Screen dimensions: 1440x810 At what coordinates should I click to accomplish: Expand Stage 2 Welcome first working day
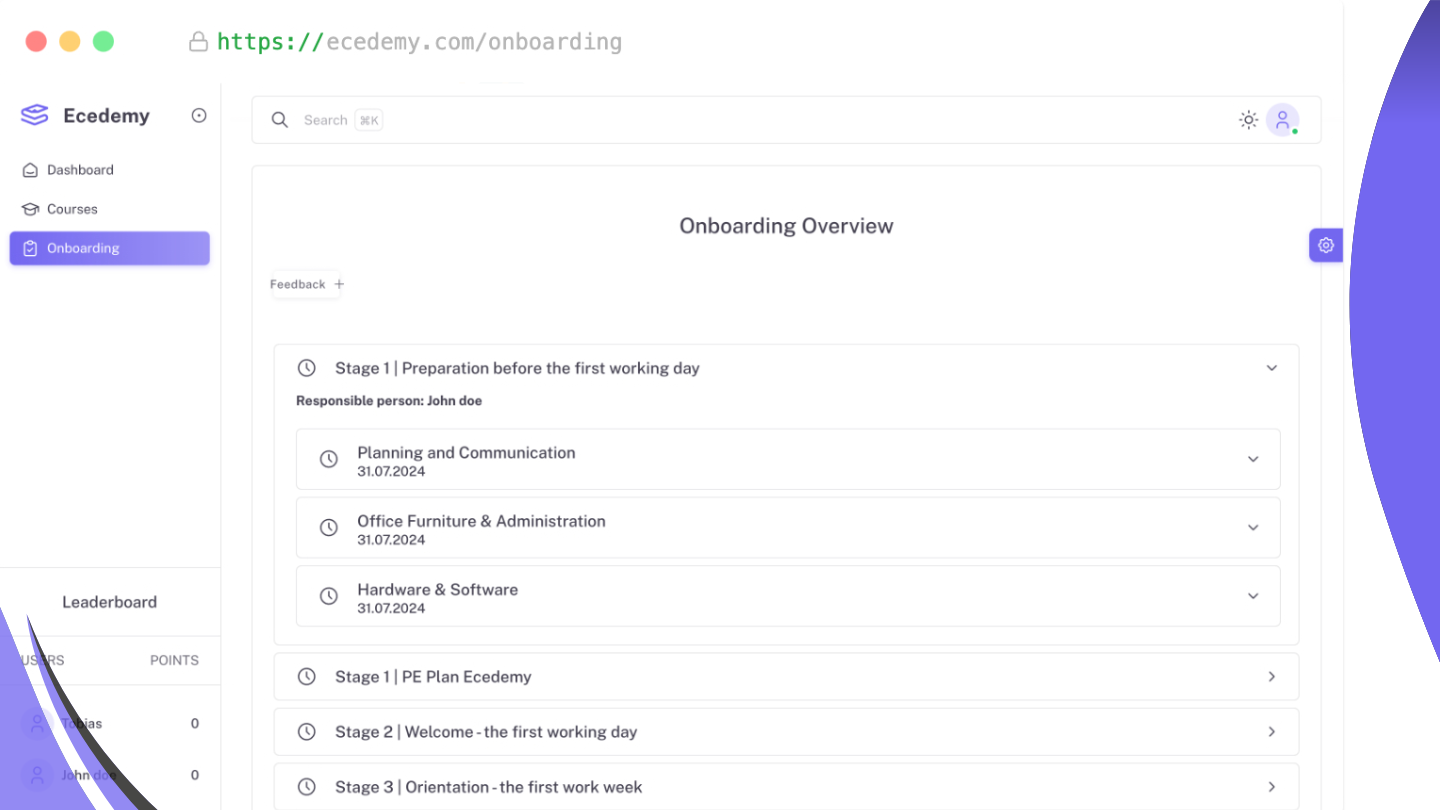click(1272, 732)
